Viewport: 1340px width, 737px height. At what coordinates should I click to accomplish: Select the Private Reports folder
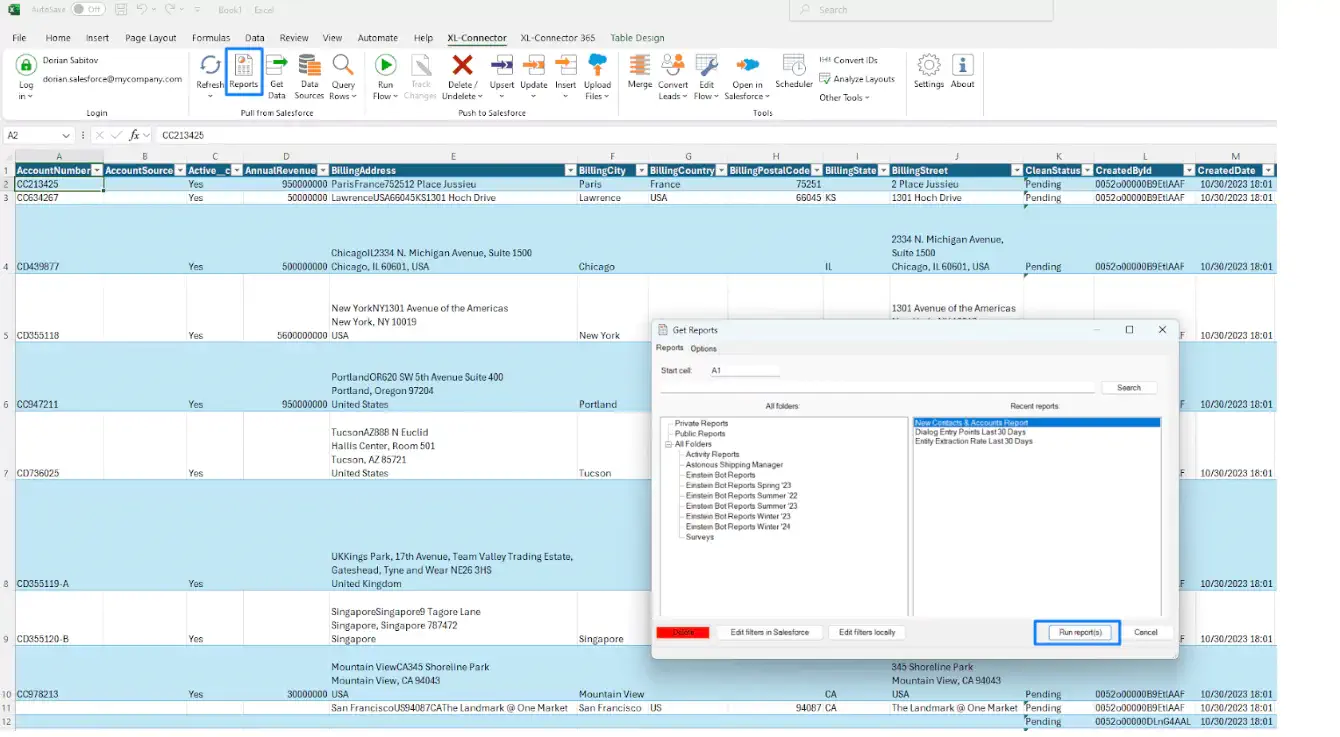[x=701, y=424]
